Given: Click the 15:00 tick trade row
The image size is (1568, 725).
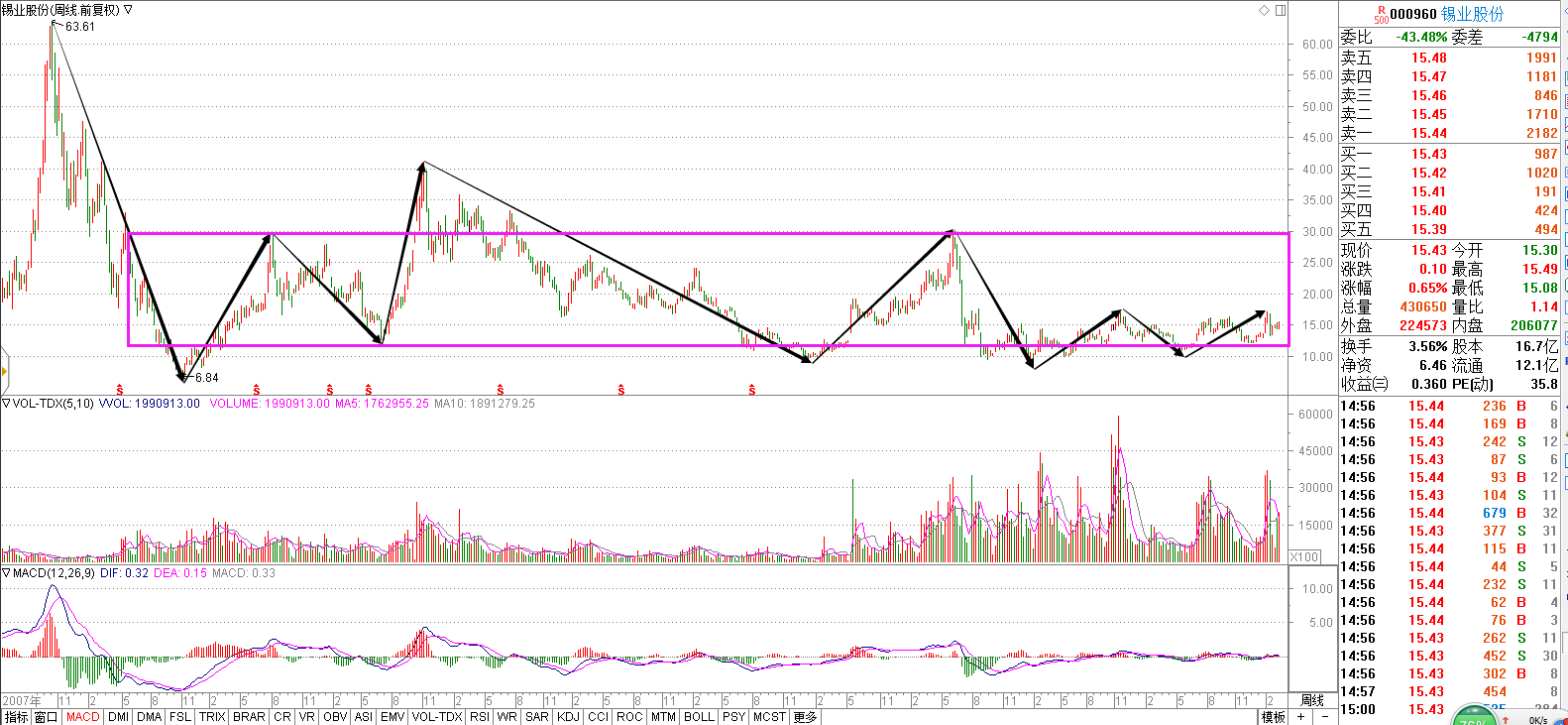Looking at the screenshot, I should [x=1449, y=709].
